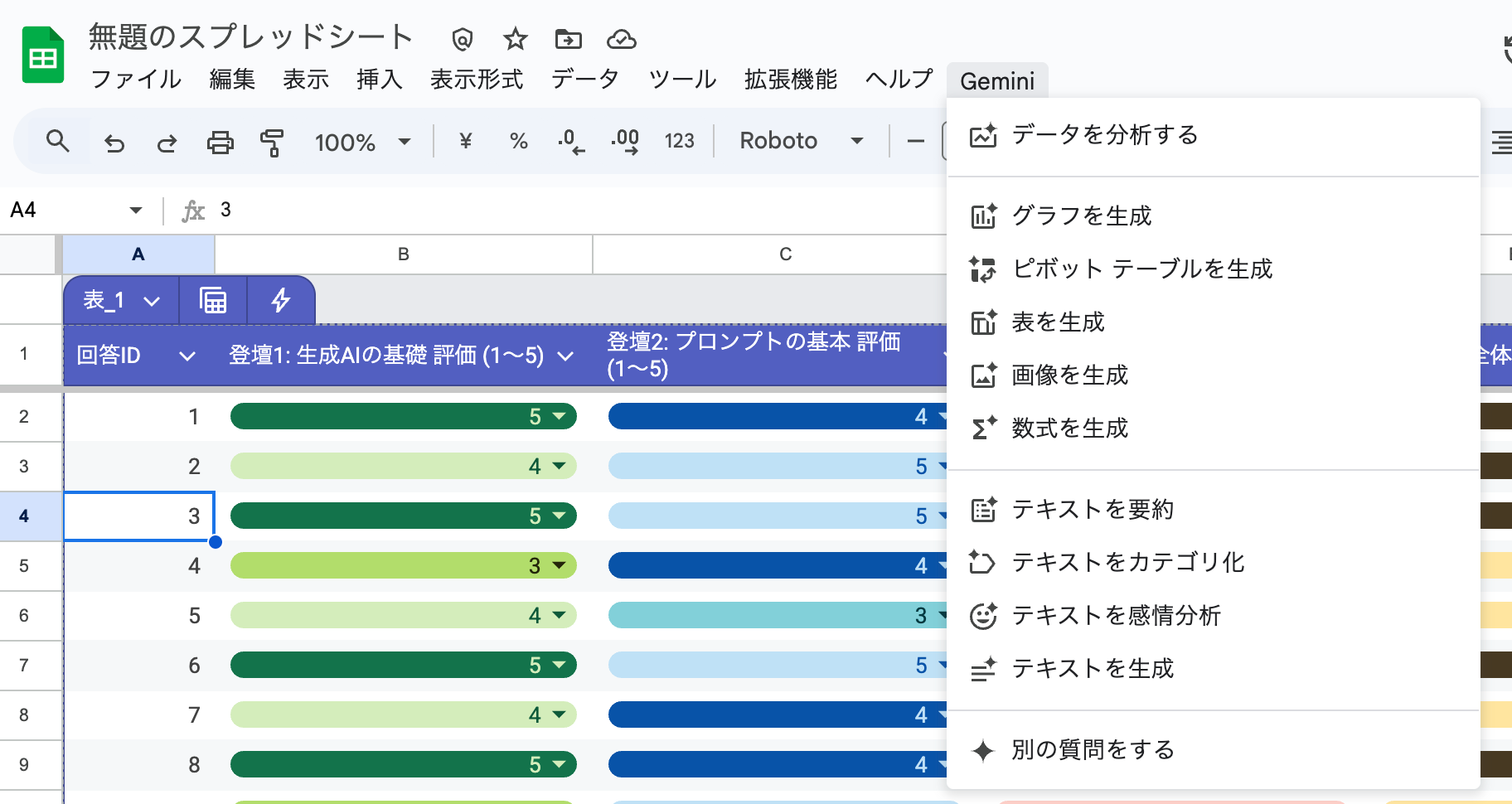
Task: Open the データ menu
Action: click(x=584, y=80)
